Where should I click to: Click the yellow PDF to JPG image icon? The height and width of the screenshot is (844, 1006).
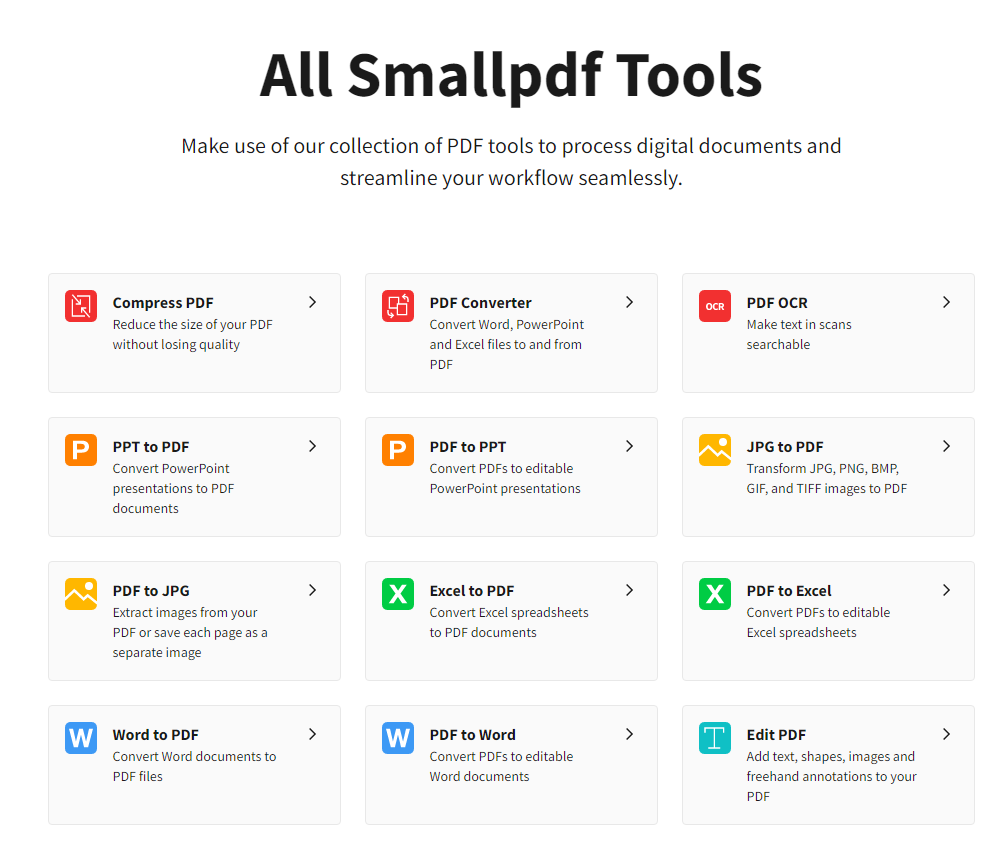81,594
